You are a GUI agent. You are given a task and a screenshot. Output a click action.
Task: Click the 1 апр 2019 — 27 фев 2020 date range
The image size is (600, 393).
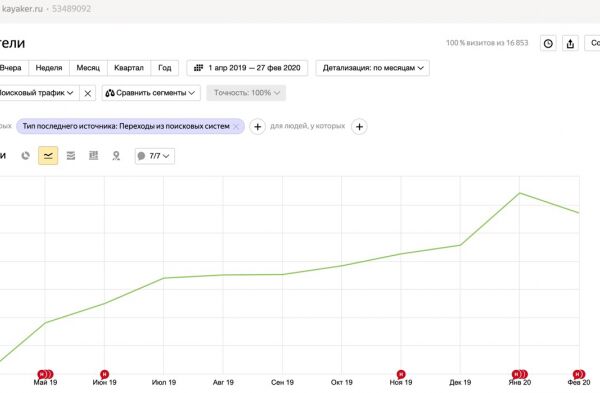(x=247, y=68)
